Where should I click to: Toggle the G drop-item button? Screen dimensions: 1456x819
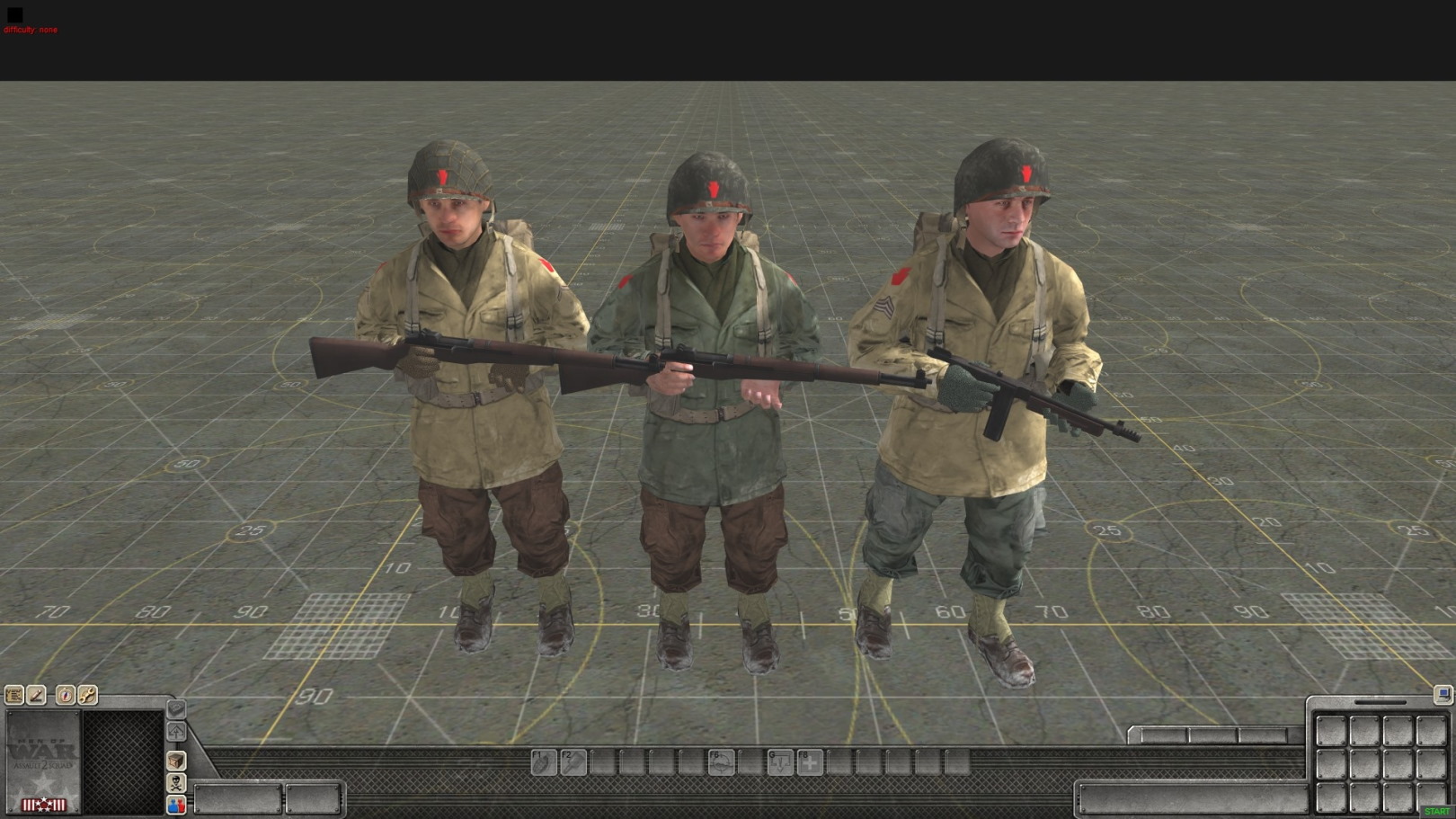pyautogui.click(x=780, y=762)
